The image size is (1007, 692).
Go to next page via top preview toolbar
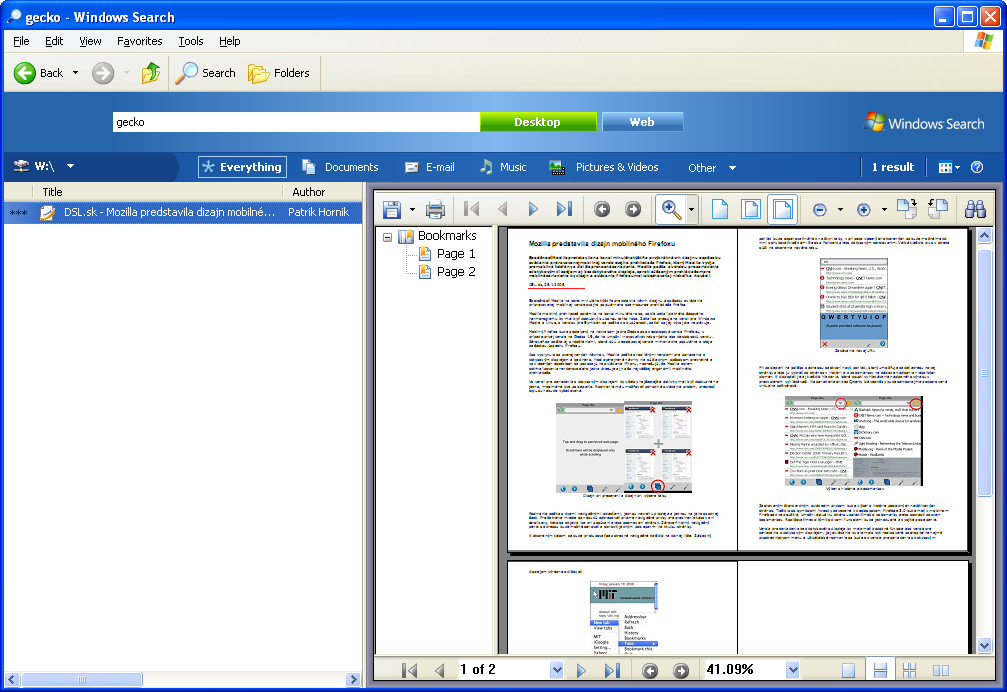click(533, 209)
